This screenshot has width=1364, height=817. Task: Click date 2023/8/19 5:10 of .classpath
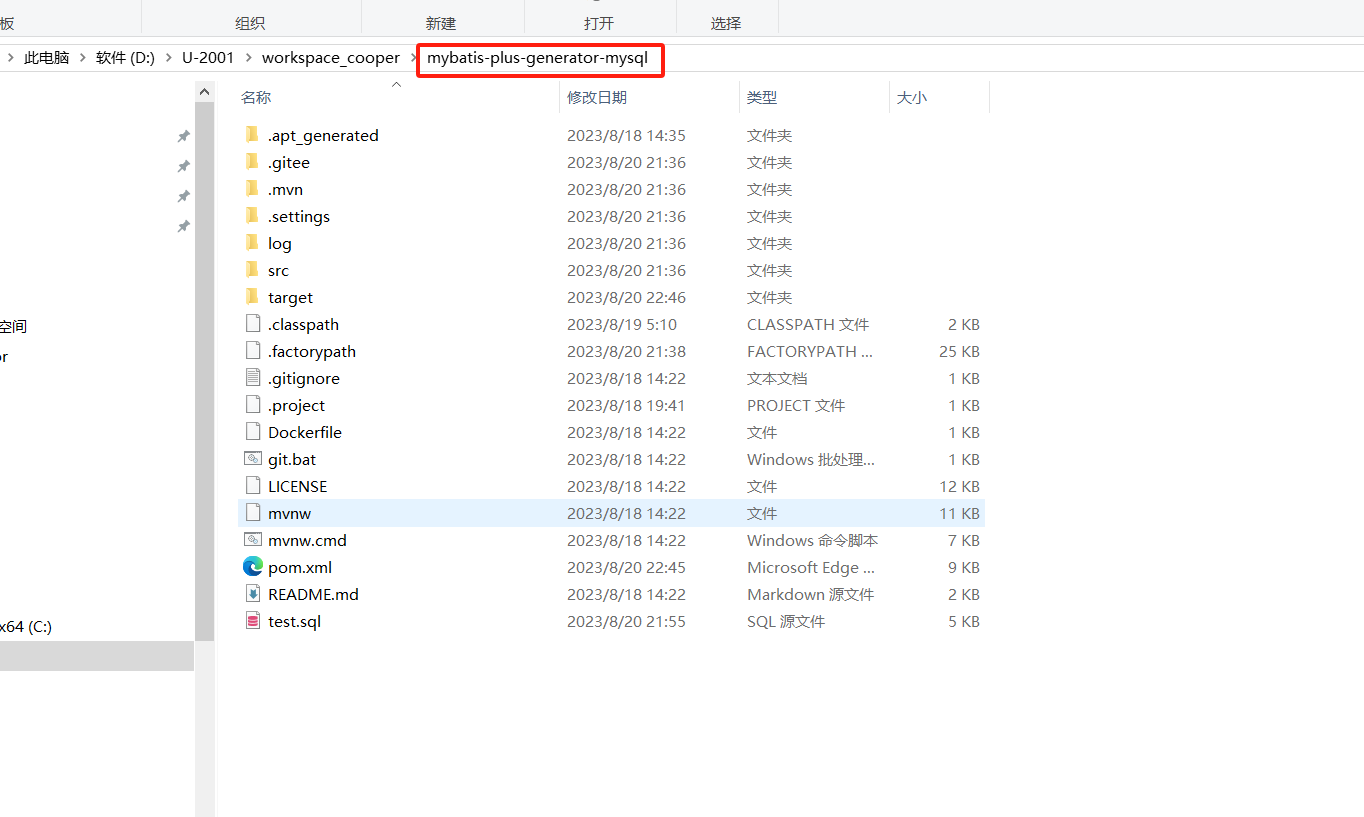622,324
